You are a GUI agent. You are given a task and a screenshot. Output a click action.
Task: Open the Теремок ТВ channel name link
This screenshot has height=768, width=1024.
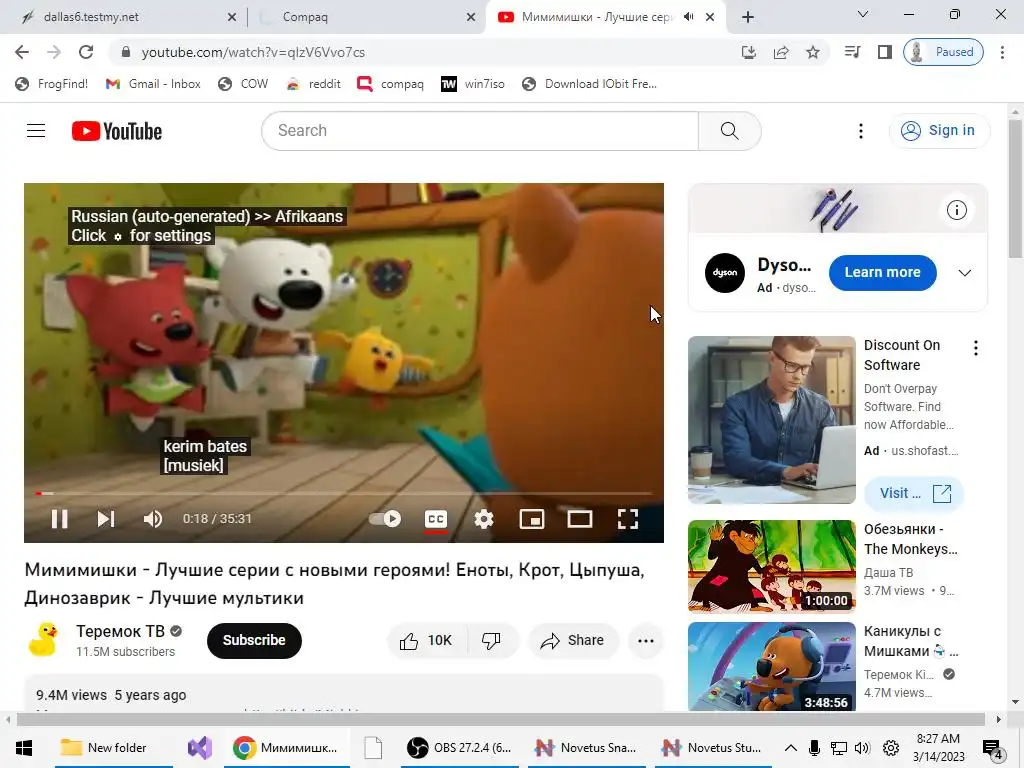coord(120,632)
